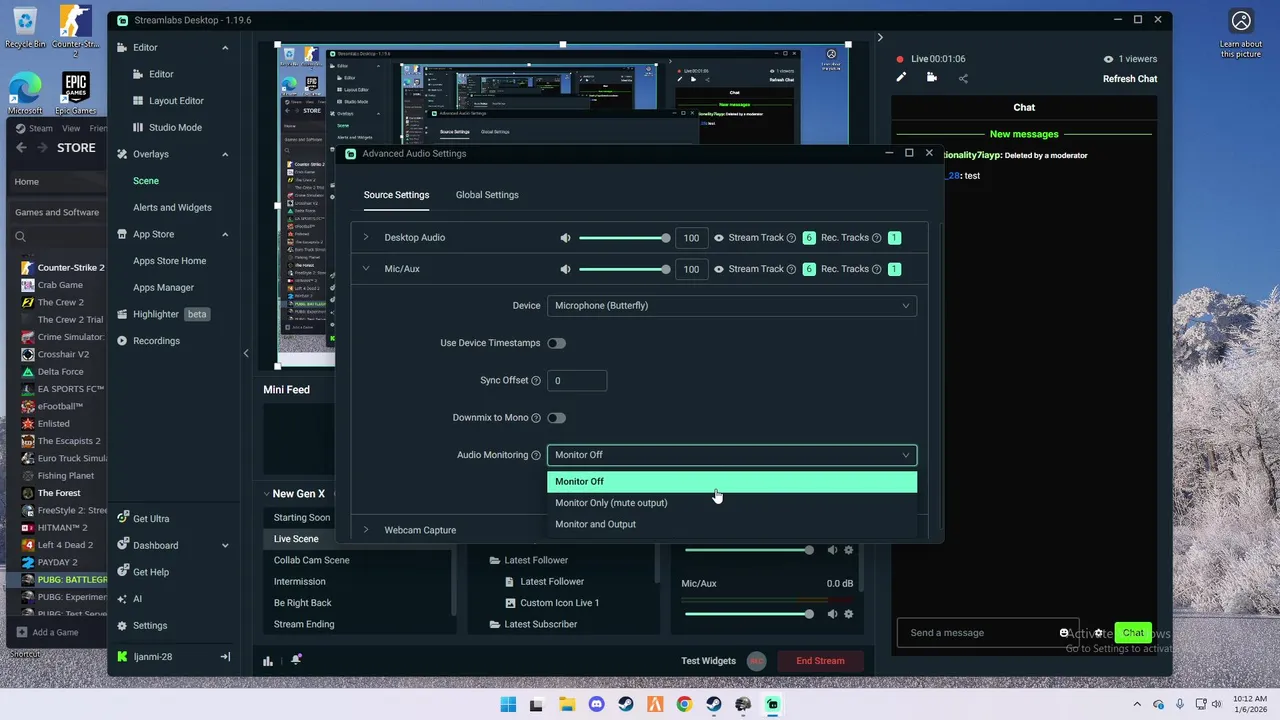
Task: Collapse the Editor section in sidebar
Action: (225, 48)
